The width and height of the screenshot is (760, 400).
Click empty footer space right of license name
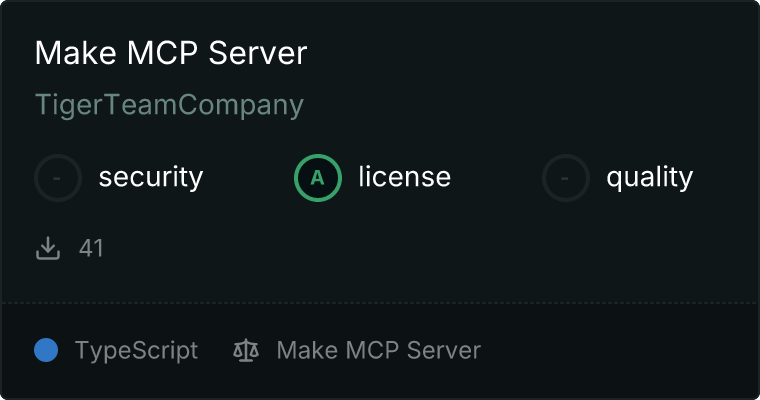point(620,350)
